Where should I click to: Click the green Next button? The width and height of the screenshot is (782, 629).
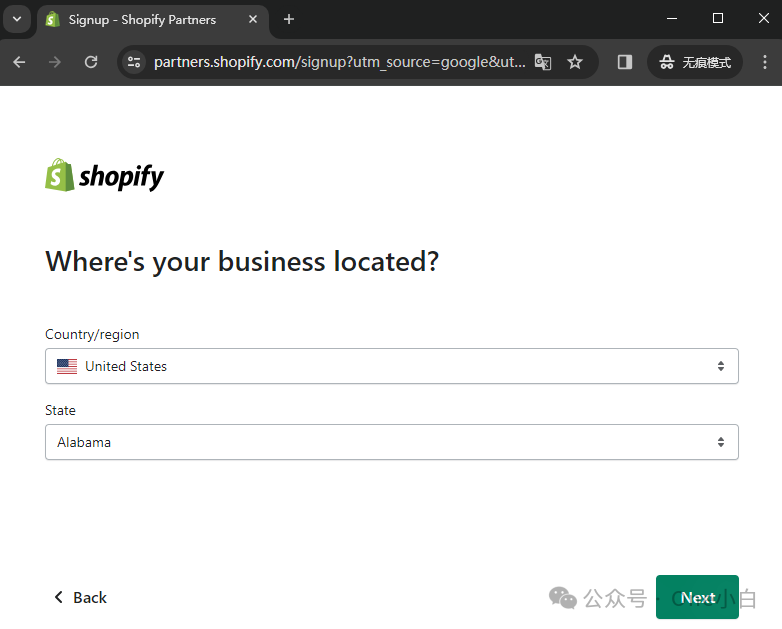[x=697, y=597]
